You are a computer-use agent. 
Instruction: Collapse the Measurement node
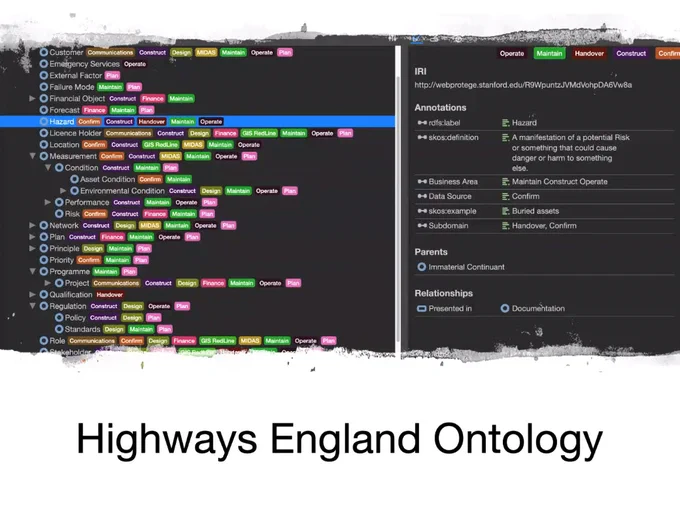33,156
